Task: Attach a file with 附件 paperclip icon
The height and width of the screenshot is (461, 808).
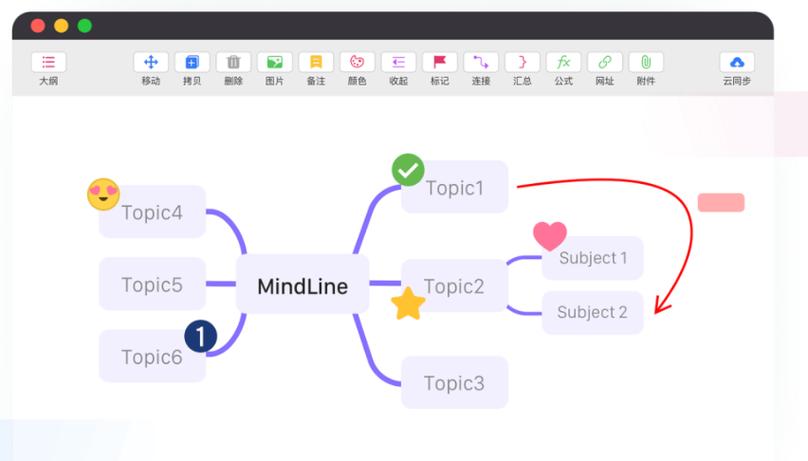Action: coord(646,62)
